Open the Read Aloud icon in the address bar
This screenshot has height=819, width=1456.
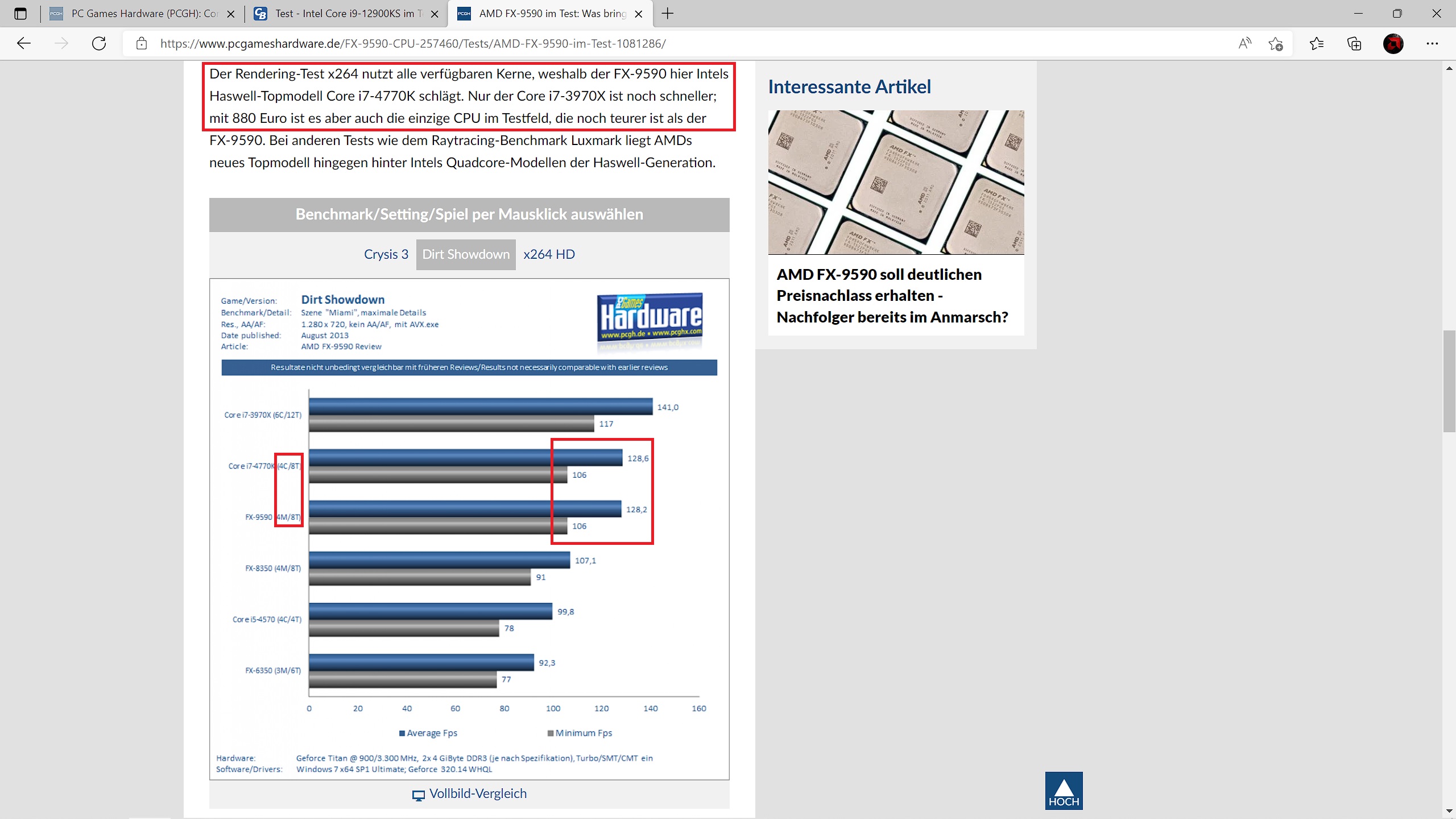pyautogui.click(x=1244, y=43)
